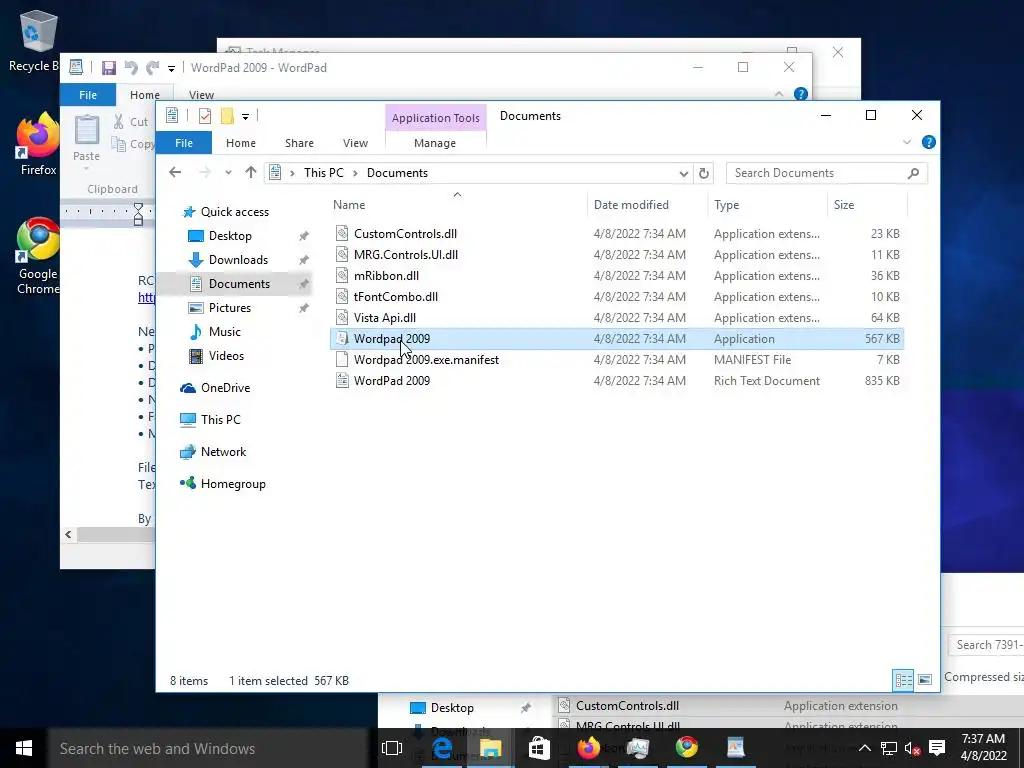Select the WordPad 2009 Rich Text Document

(392, 381)
